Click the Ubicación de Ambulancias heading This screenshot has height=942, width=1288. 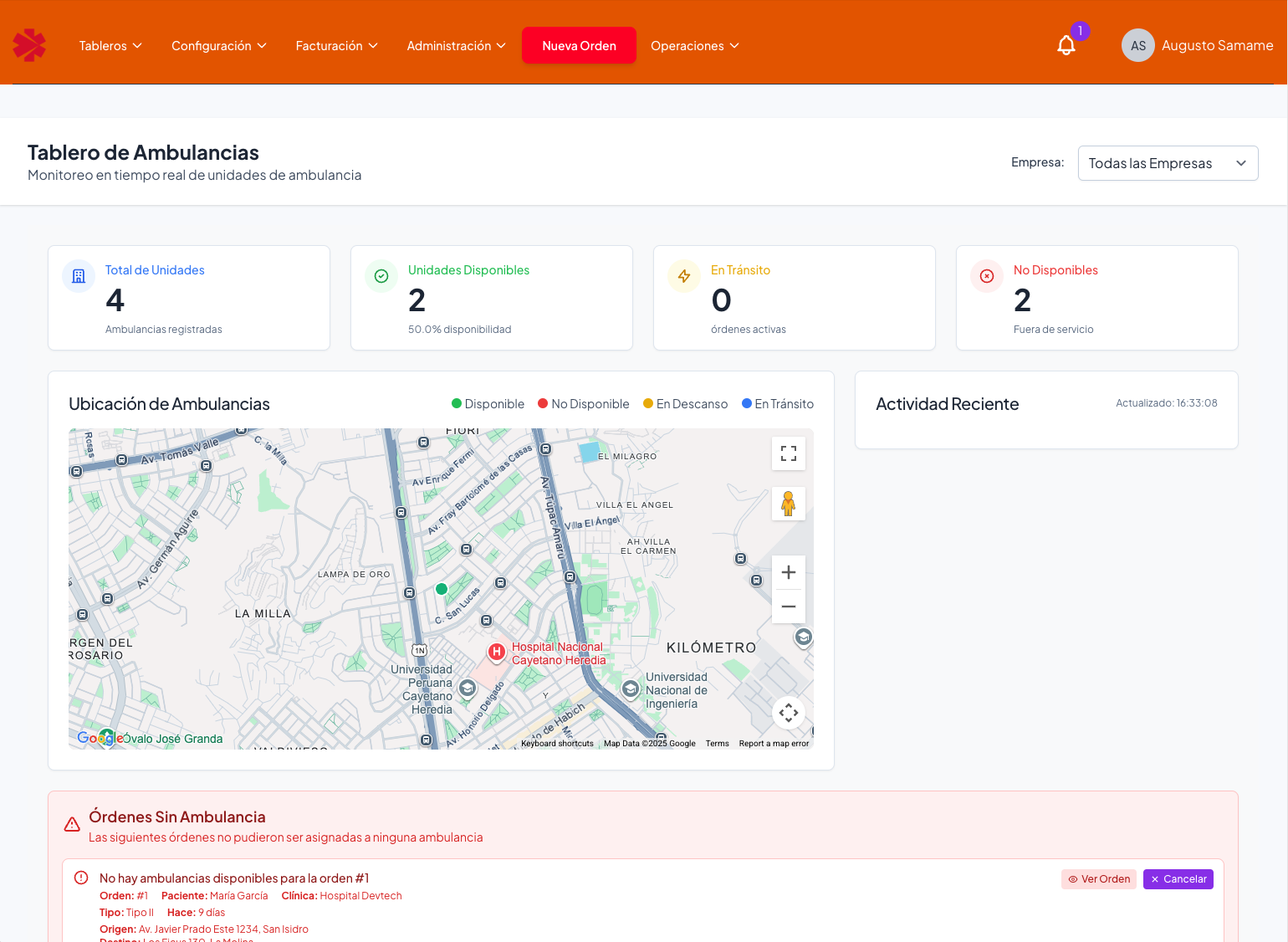point(169,404)
